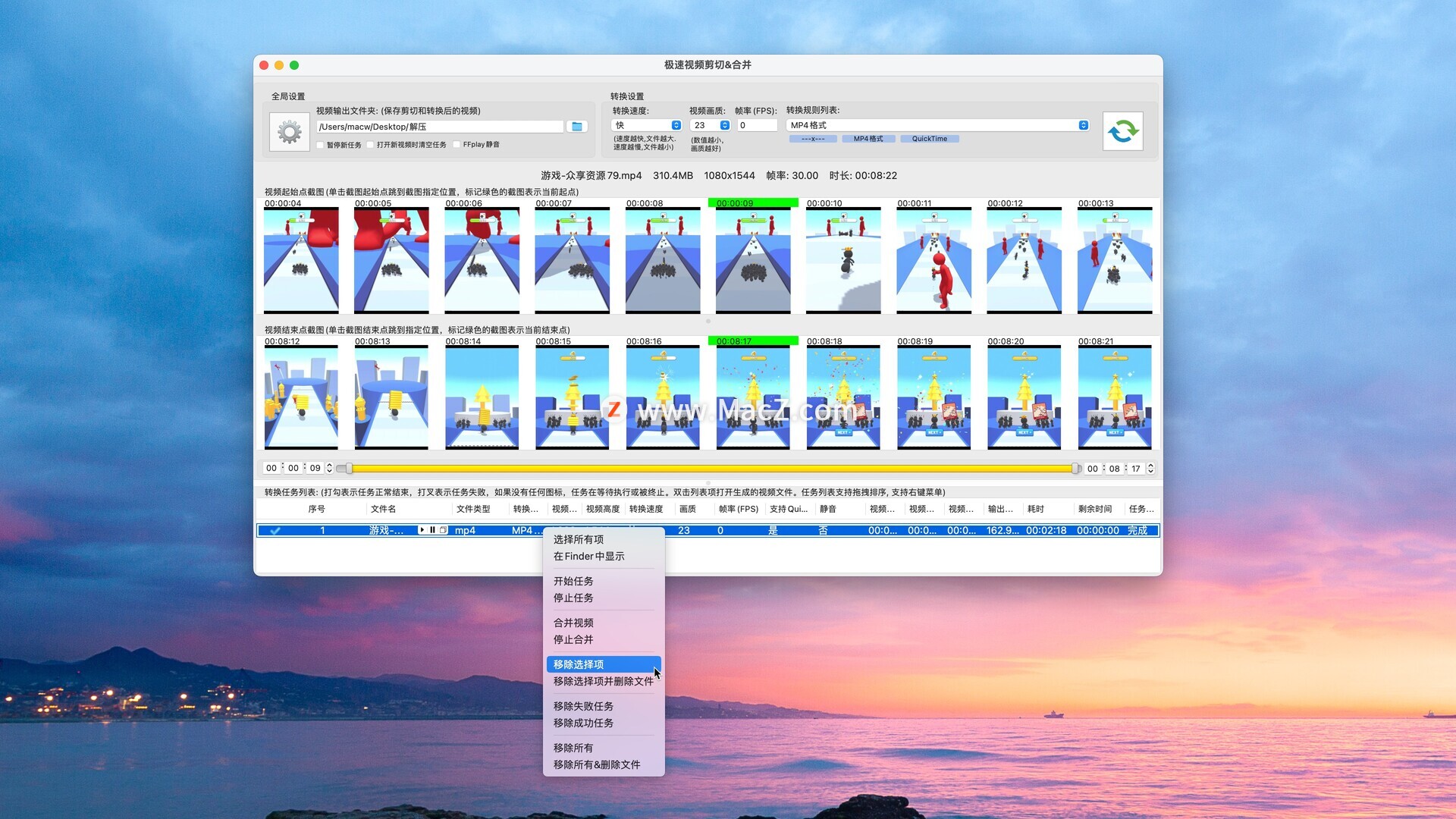Select start thumbnail at 00:00:06
This screenshot has height=819, width=1456.
(x=482, y=260)
